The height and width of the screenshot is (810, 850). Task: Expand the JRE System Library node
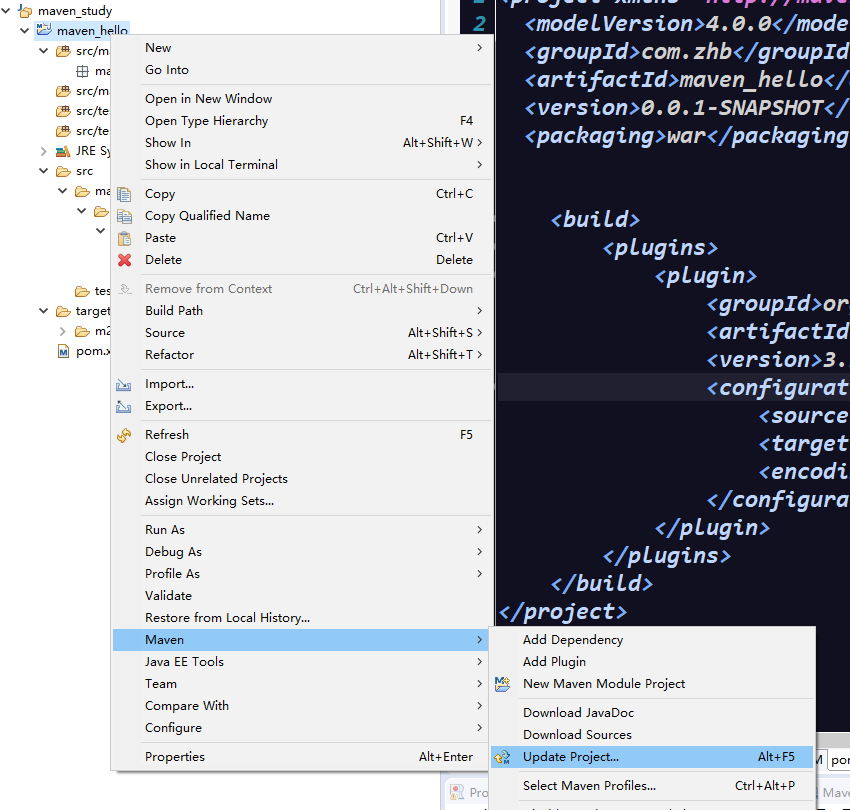[44, 151]
